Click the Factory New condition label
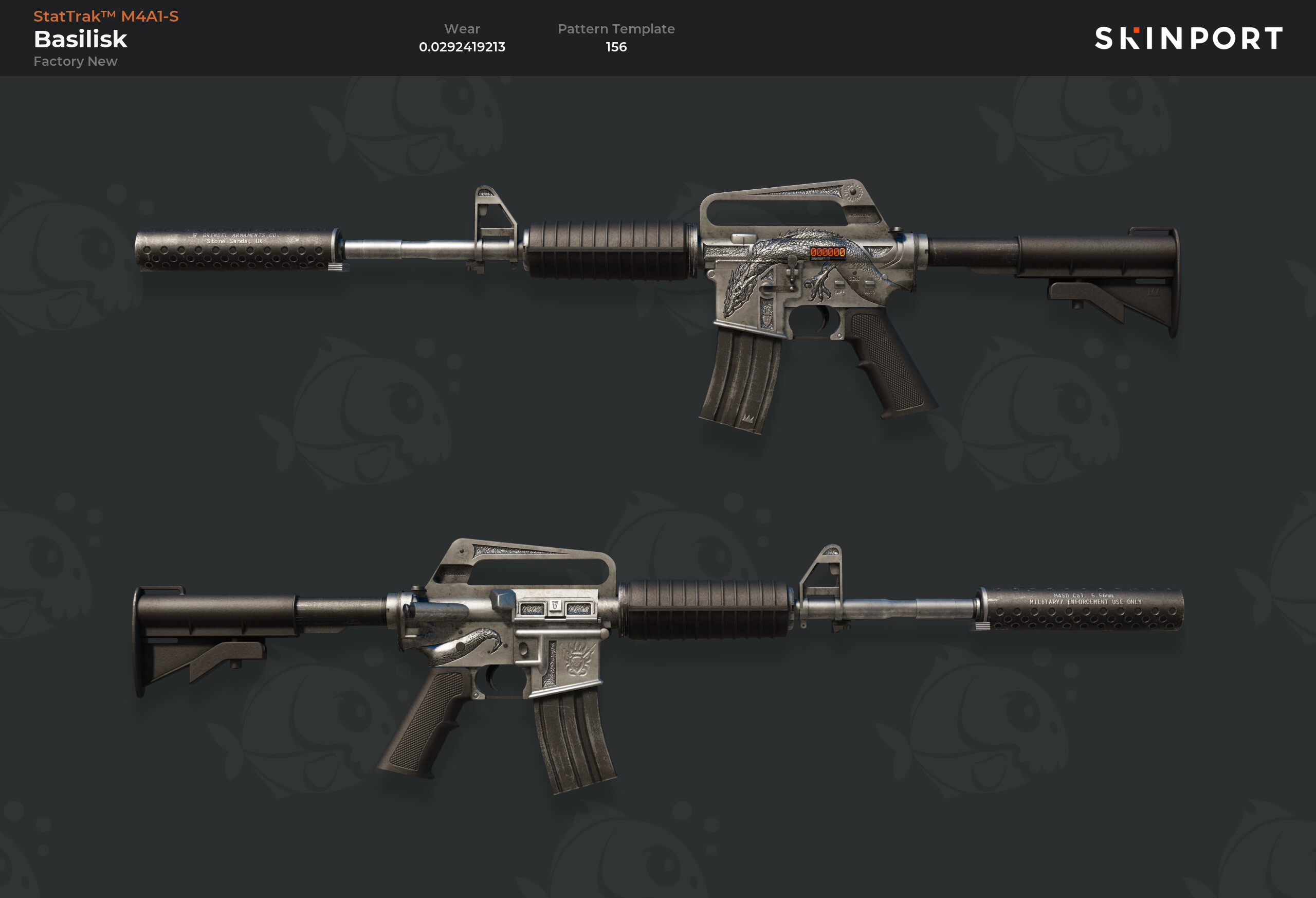This screenshot has height=898, width=1316. (76, 61)
